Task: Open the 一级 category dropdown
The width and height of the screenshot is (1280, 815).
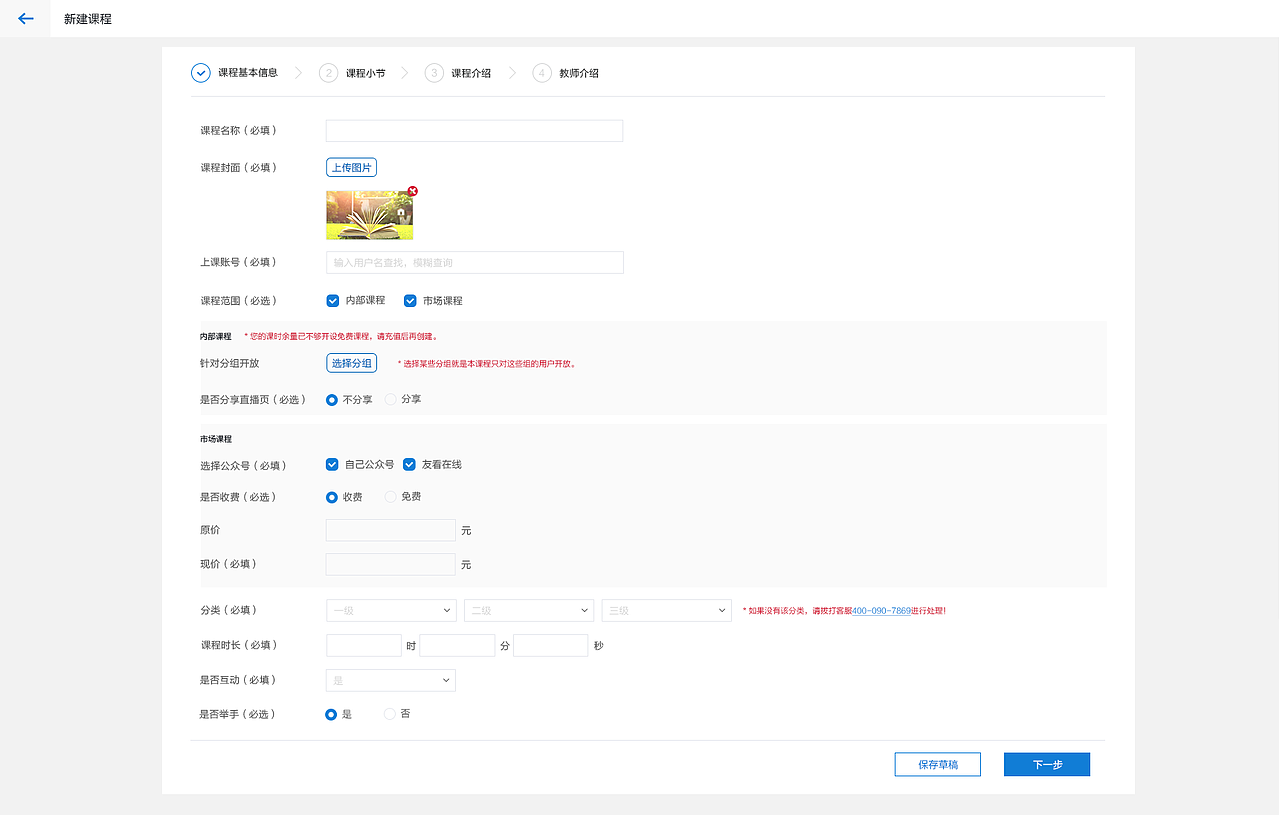Action: pos(391,610)
